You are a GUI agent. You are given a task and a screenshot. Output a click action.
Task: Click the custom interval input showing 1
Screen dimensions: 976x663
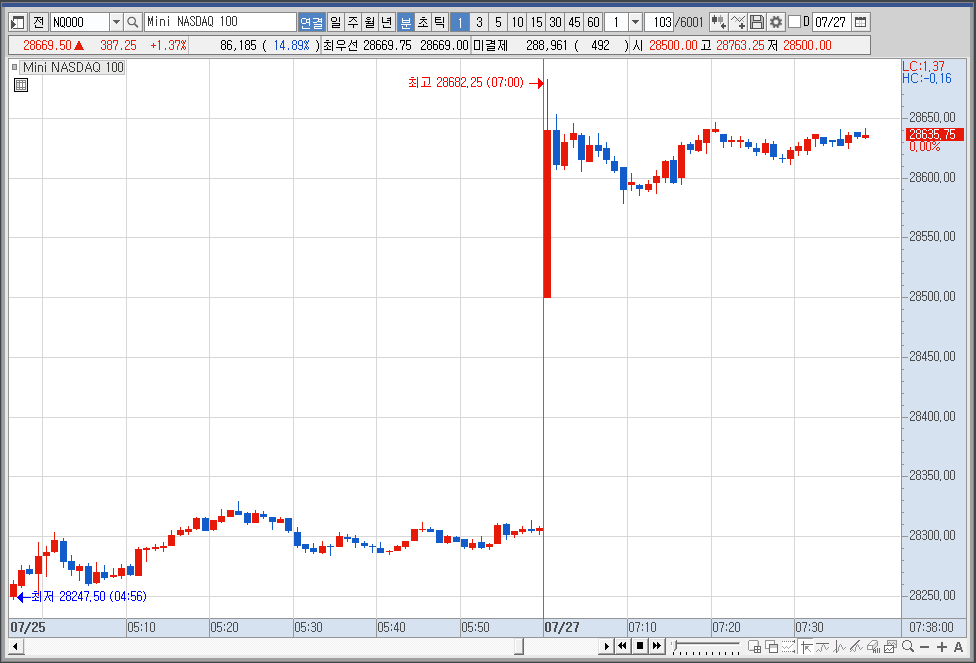[616, 22]
